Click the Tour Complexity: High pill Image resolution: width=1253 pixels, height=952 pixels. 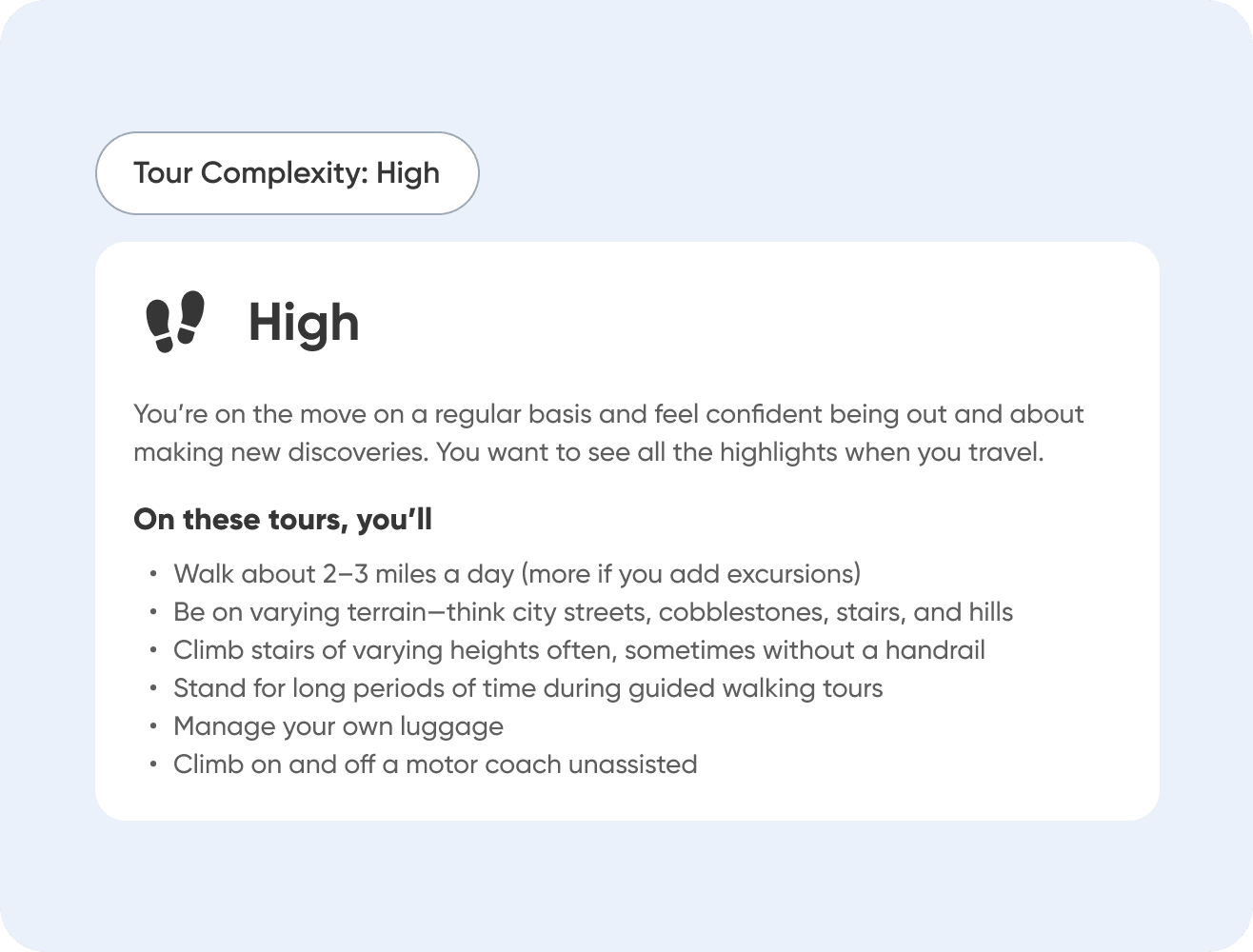[287, 173]
